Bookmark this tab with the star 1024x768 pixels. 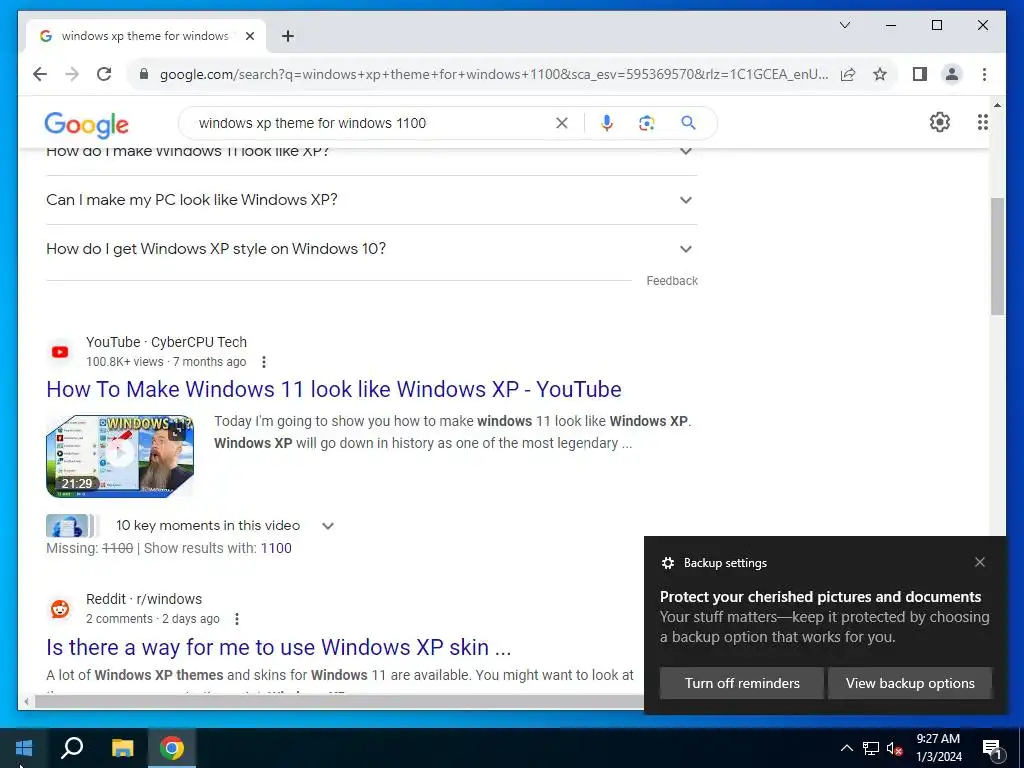pyautogui.click(x=880, y=74)
